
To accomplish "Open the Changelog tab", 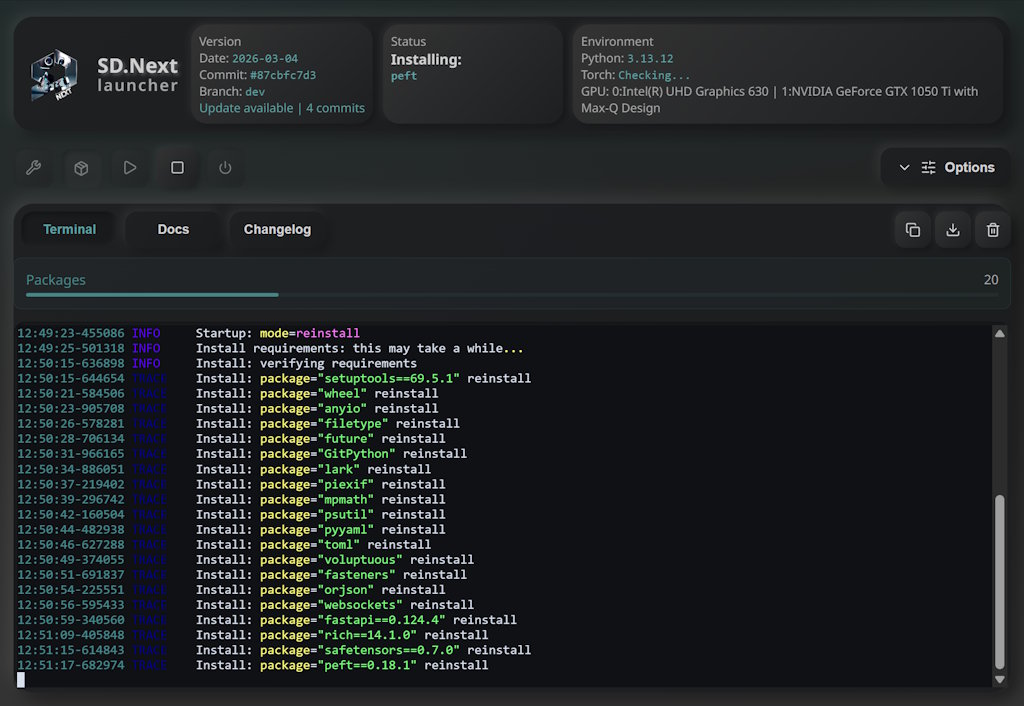I will point(277,229).
